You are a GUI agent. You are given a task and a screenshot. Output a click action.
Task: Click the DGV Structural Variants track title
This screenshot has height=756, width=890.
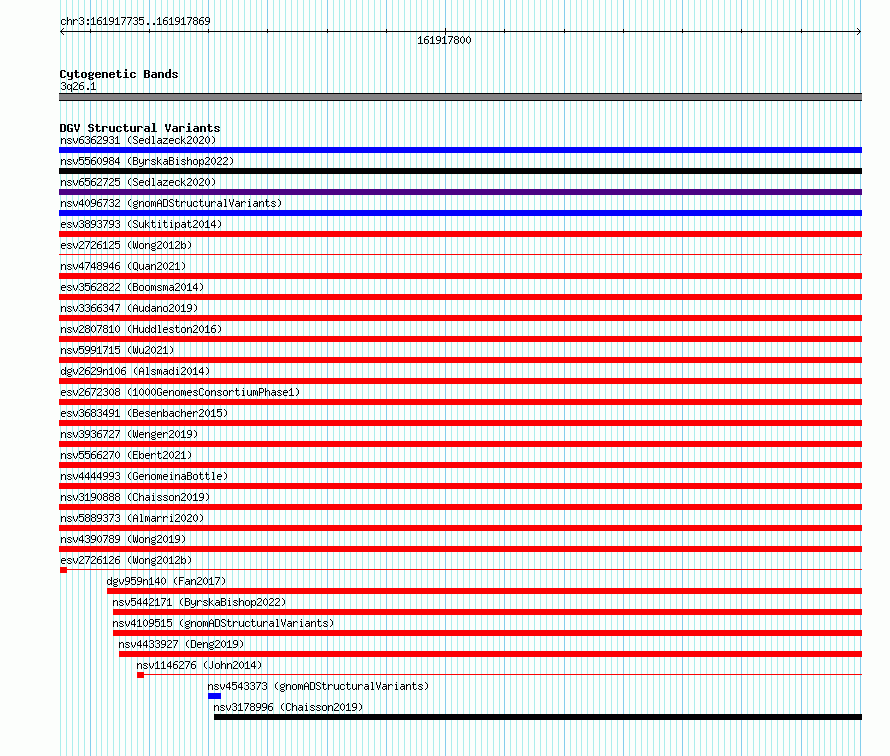140,128
